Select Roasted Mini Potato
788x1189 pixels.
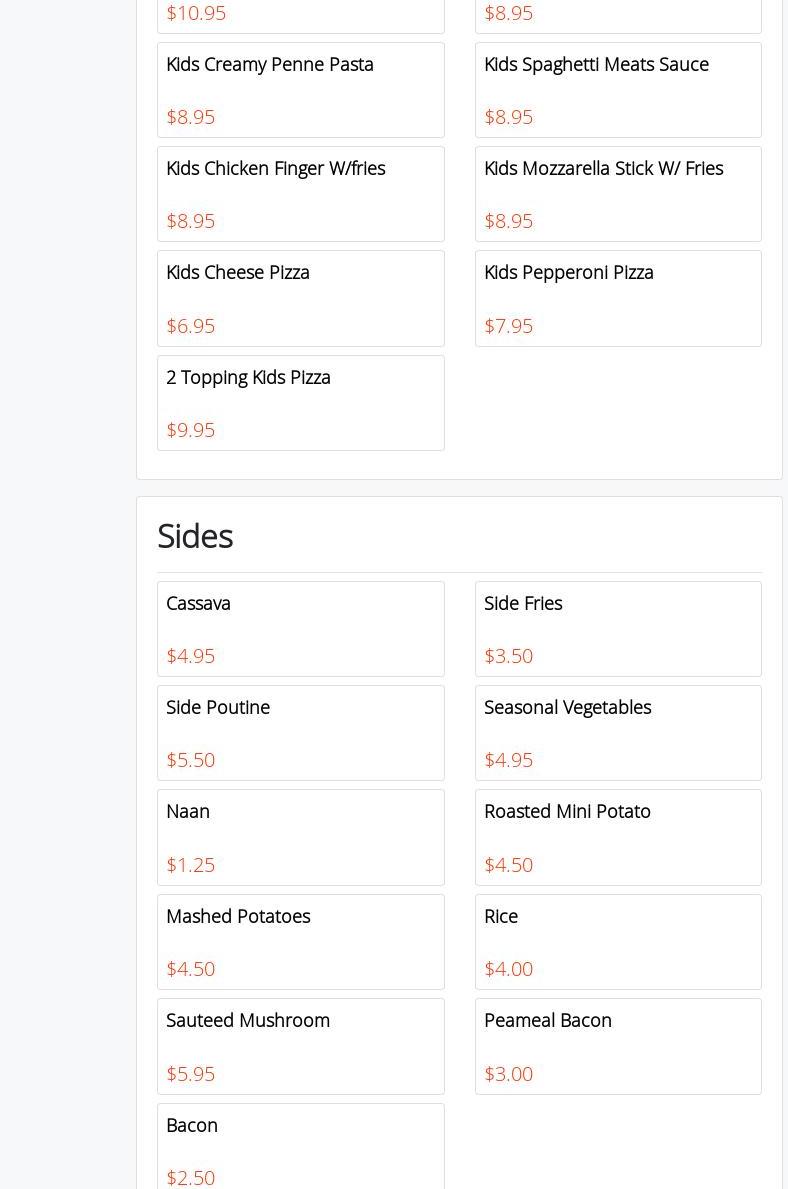tap(617, 837)
